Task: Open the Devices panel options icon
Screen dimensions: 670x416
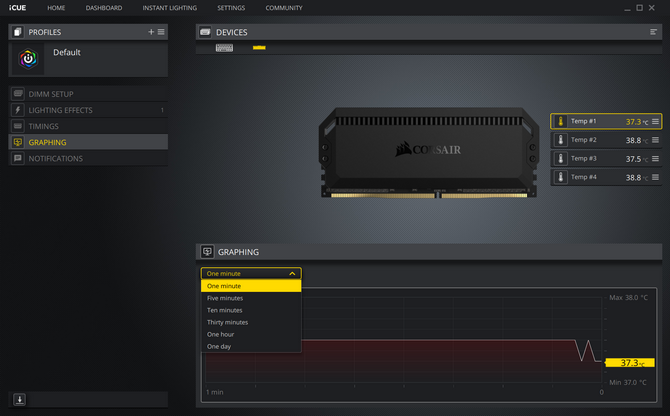Action: (x=653, y=32)
